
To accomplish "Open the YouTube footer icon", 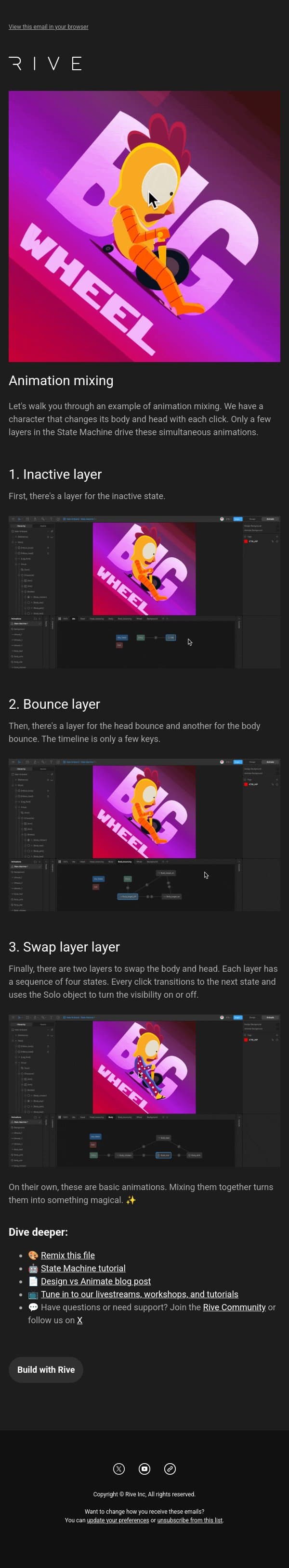I will (x=144, y=1469).
